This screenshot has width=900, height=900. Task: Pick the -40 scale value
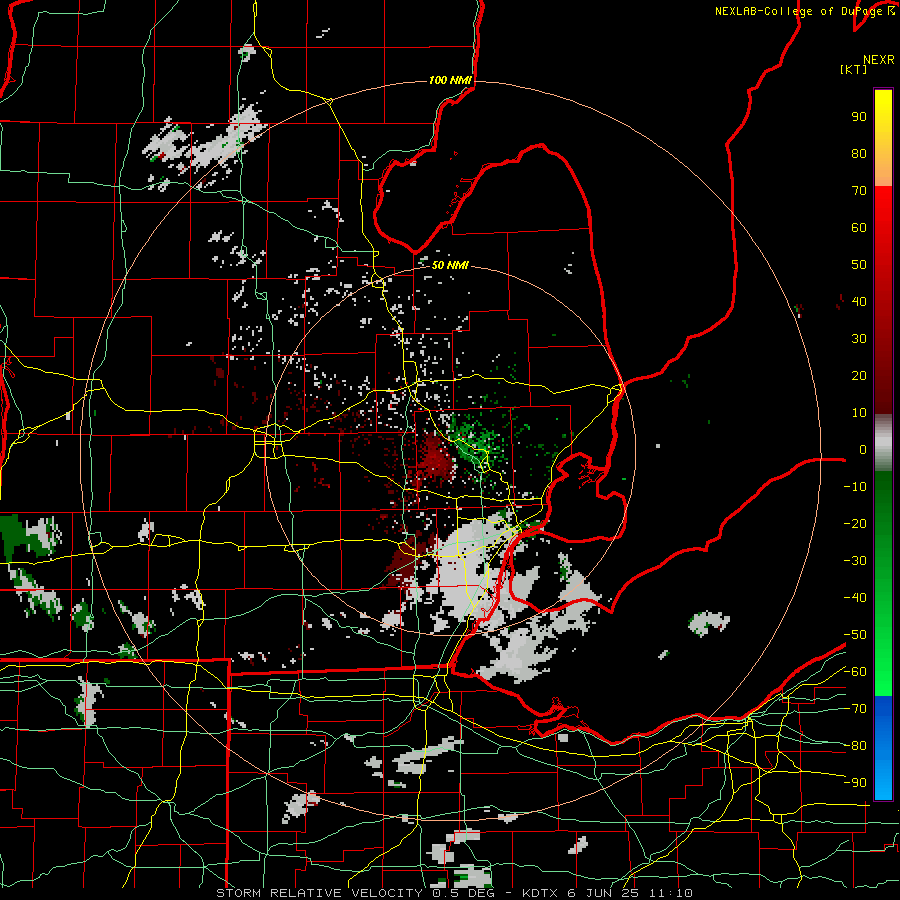point(855,598)
